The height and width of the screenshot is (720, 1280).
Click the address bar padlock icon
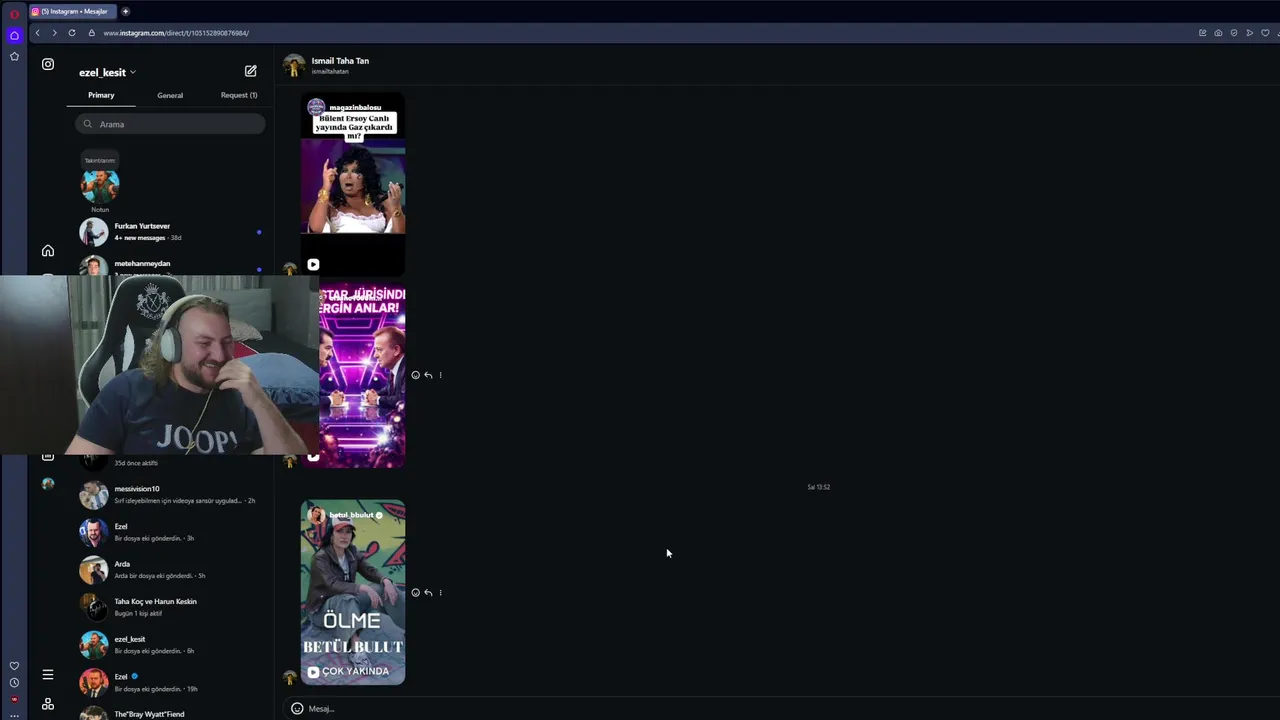tap(92, 33)
